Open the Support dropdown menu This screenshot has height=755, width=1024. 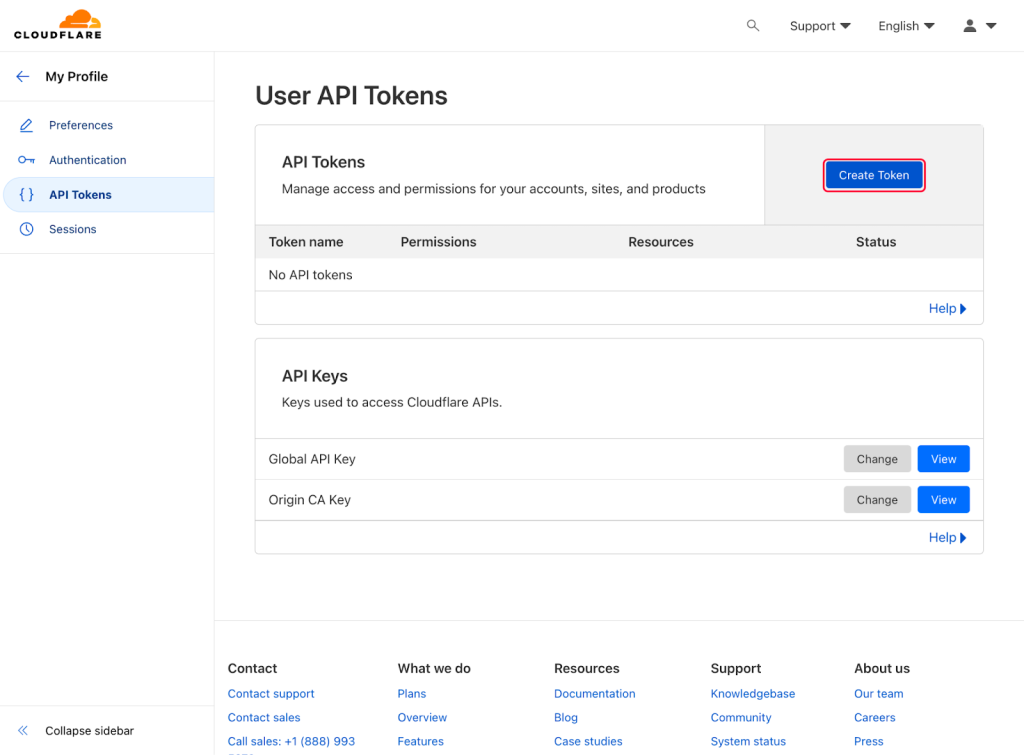(x=819, y=26)
